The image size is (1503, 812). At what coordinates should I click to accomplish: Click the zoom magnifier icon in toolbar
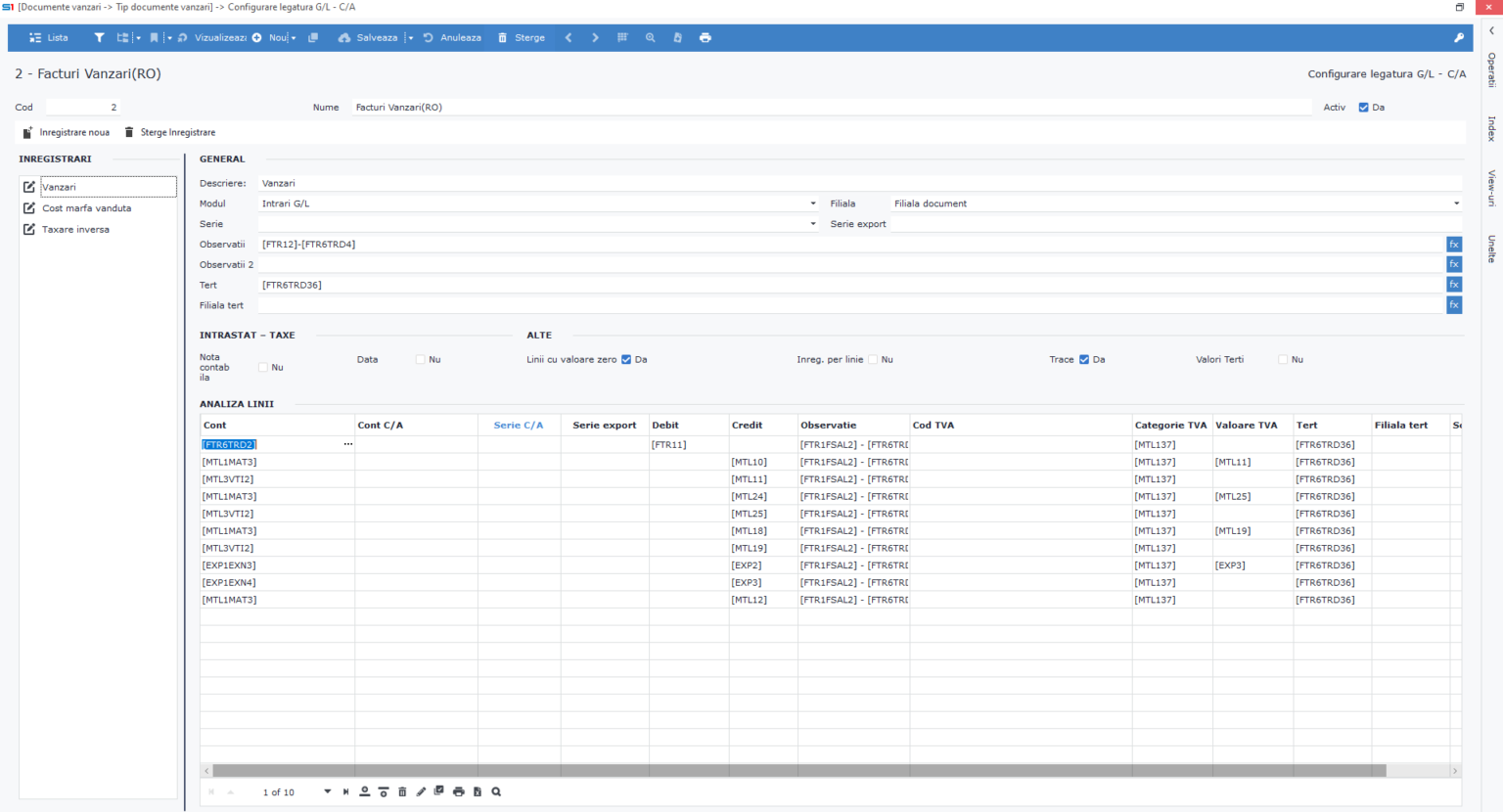click(x=650, y=38)
